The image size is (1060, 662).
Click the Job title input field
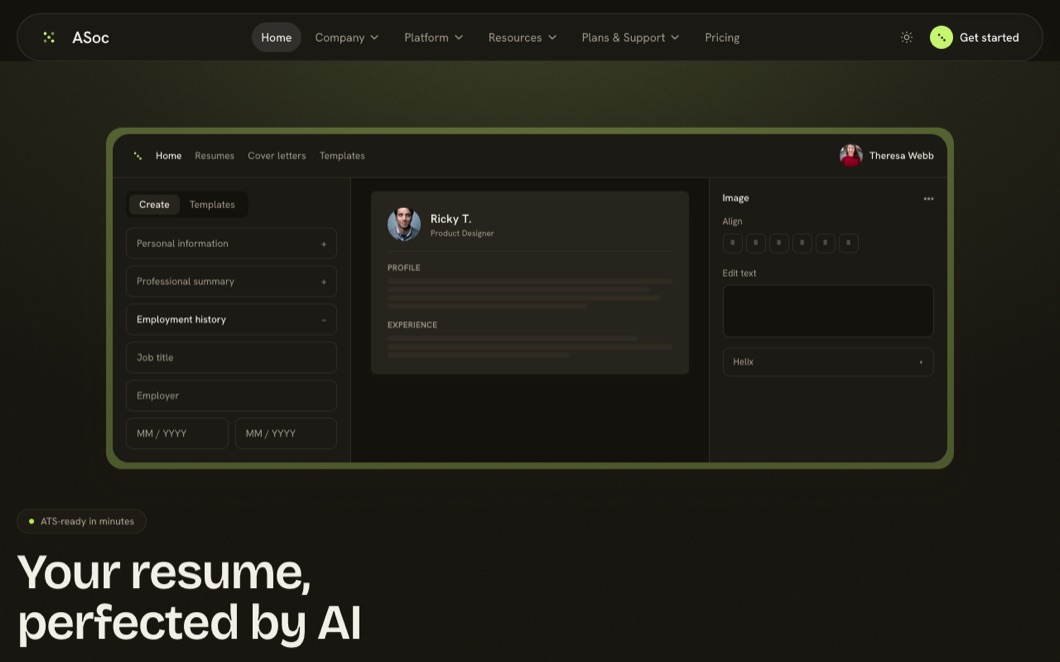coord(231,357)
